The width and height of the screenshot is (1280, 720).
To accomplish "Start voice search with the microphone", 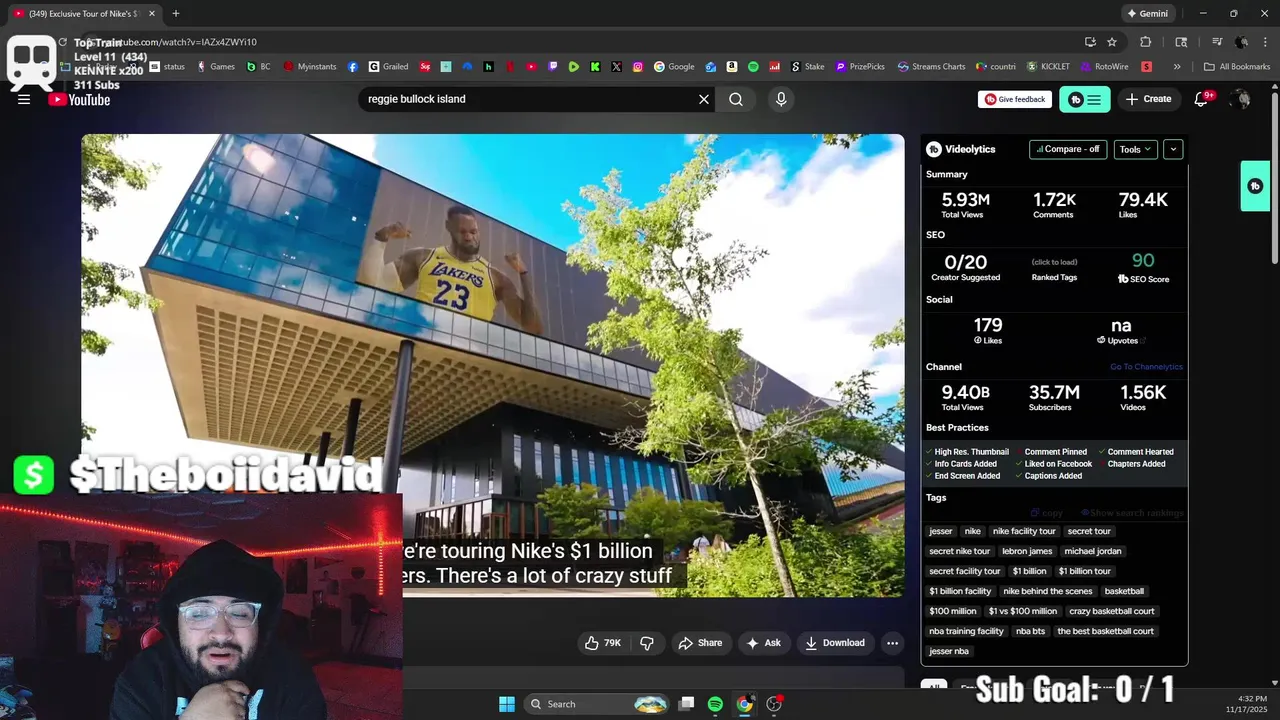I will 781,99.
